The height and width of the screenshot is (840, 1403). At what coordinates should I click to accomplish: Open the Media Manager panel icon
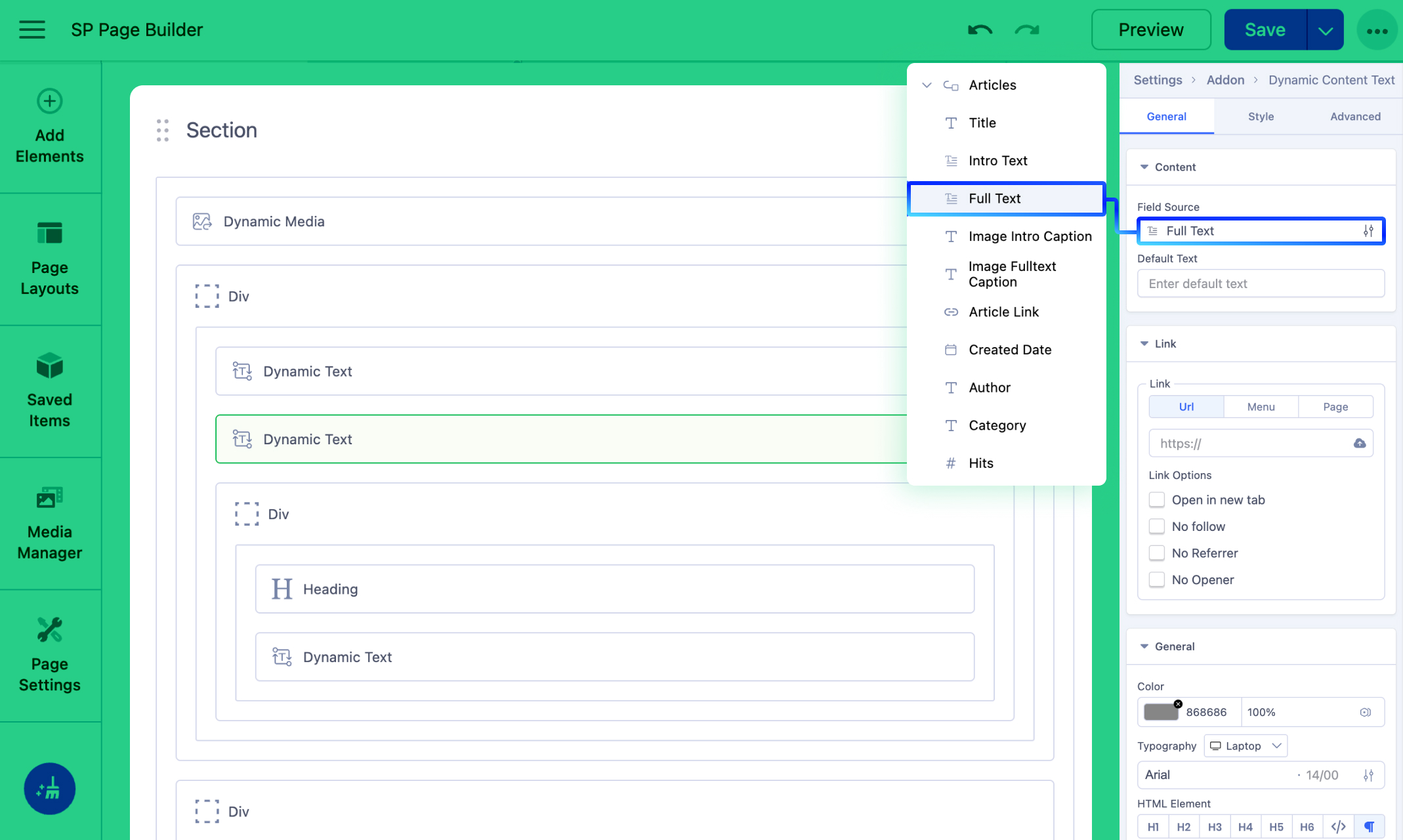[x=50, y=498]
